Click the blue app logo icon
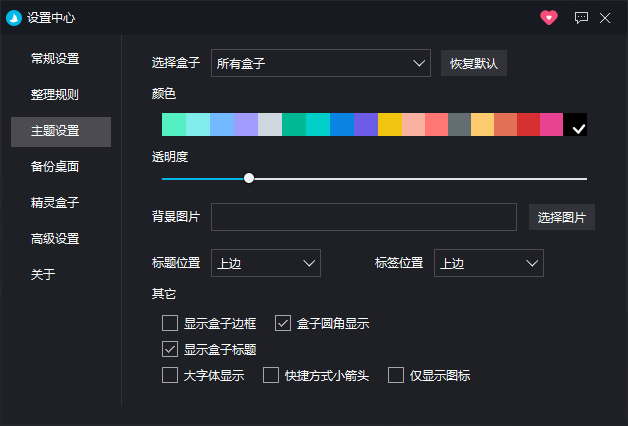The image size is (628, 426). point(14,17)
